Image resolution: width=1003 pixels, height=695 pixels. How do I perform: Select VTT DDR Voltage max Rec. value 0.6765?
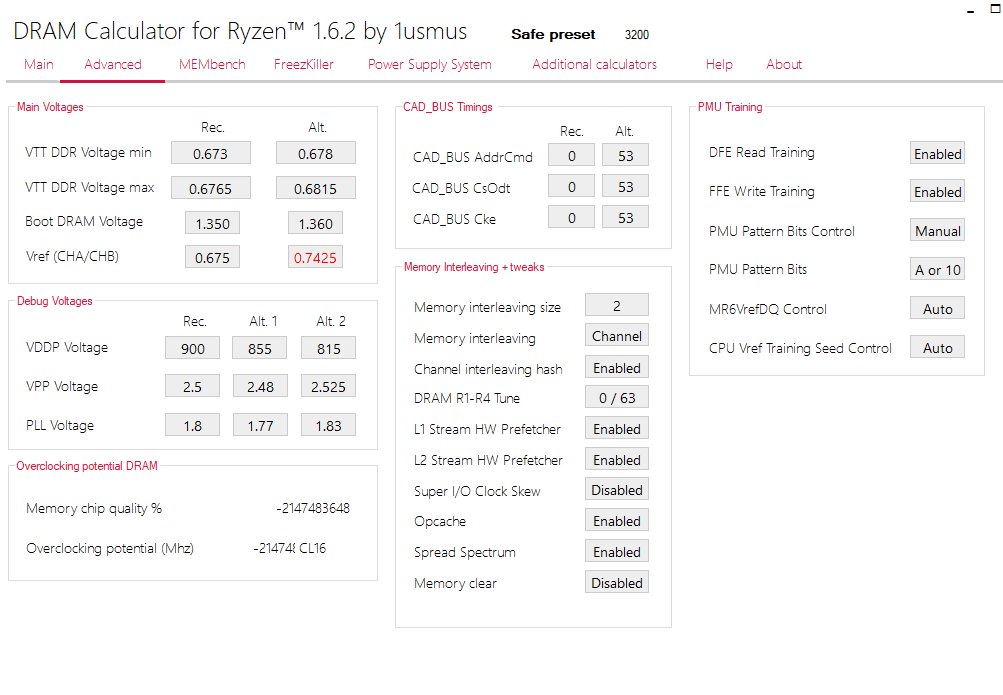(x=210, y=189)
